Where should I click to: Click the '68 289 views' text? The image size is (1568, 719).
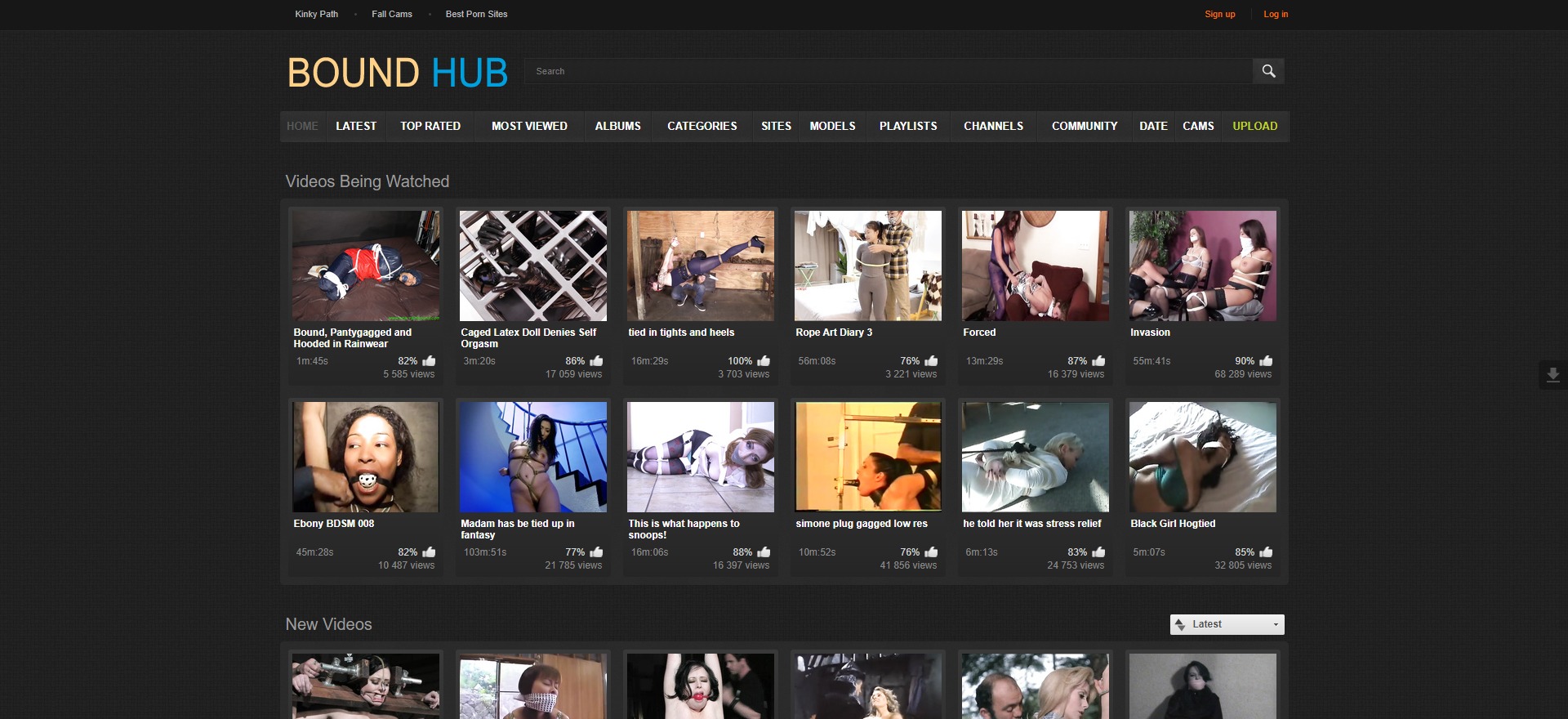1243,374
